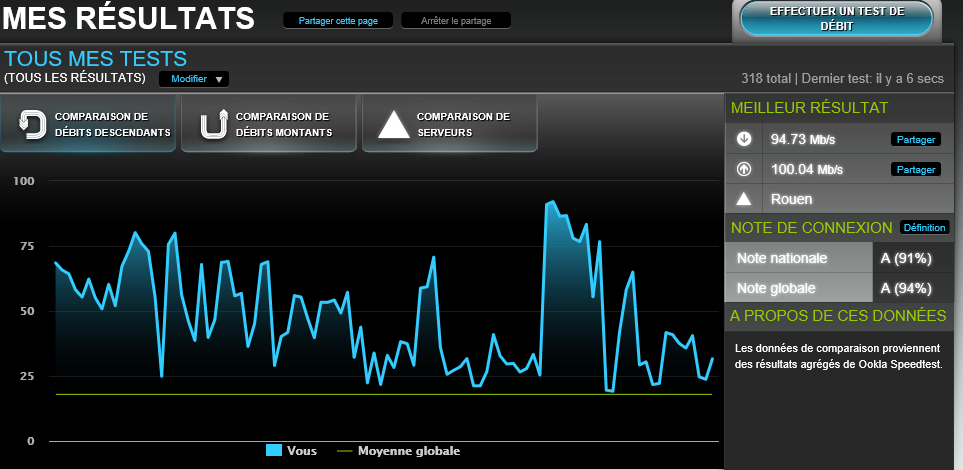Select the Note nationale A (91%) row
Screen dimensions: 963x470
pos(842,258)
